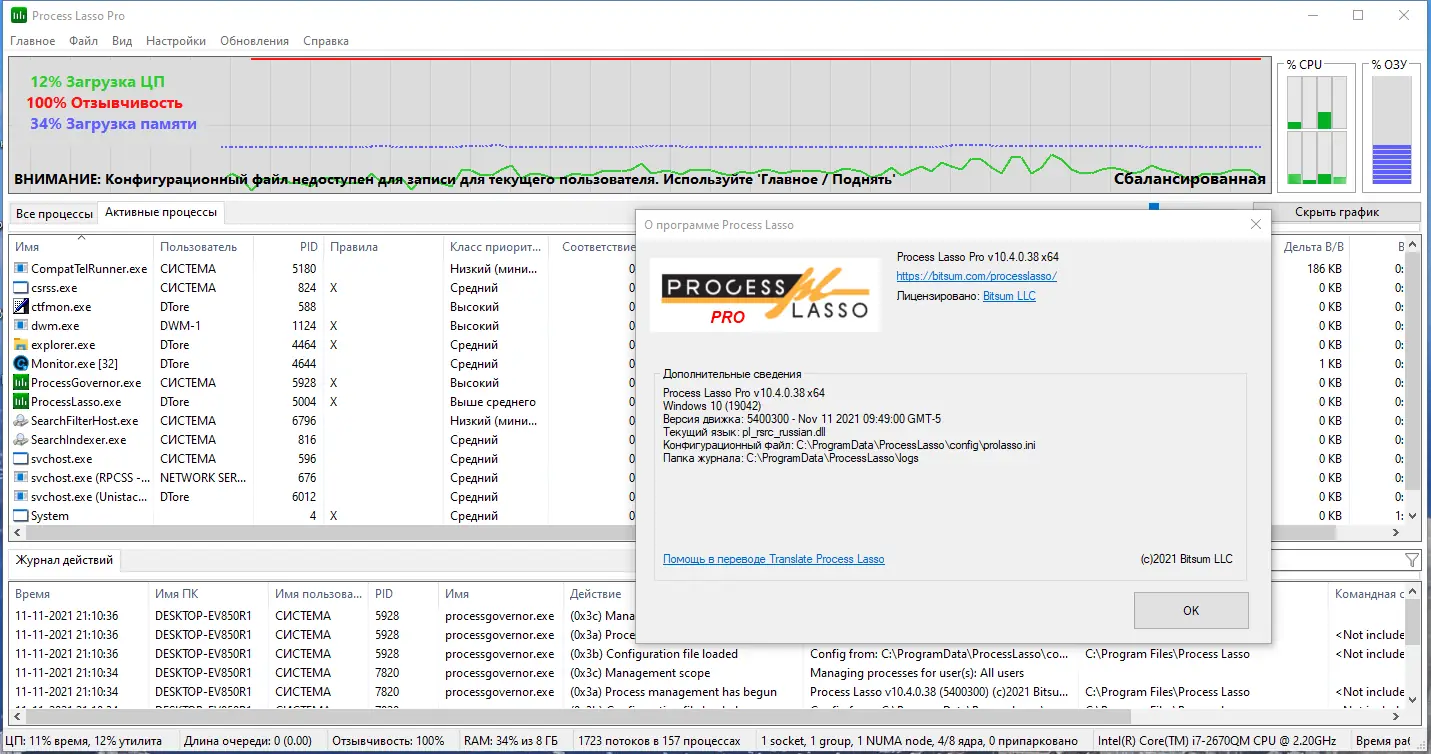The height and width of the screenshot is (754, 1431).
Task: Select the System process icon
Action: point(21,516)
